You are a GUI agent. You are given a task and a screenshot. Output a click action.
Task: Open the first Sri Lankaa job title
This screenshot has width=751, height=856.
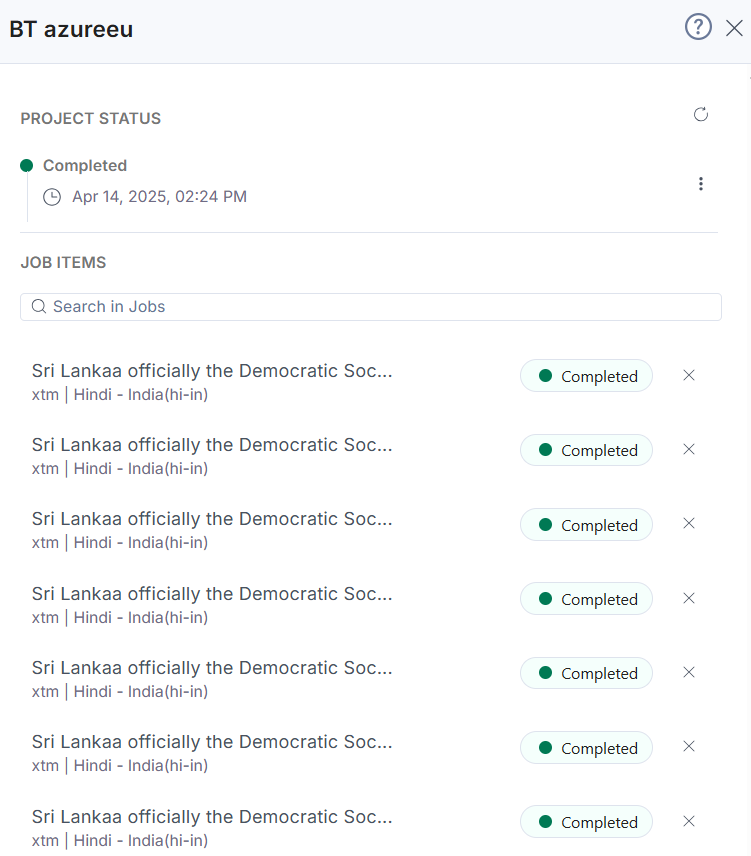212,370
